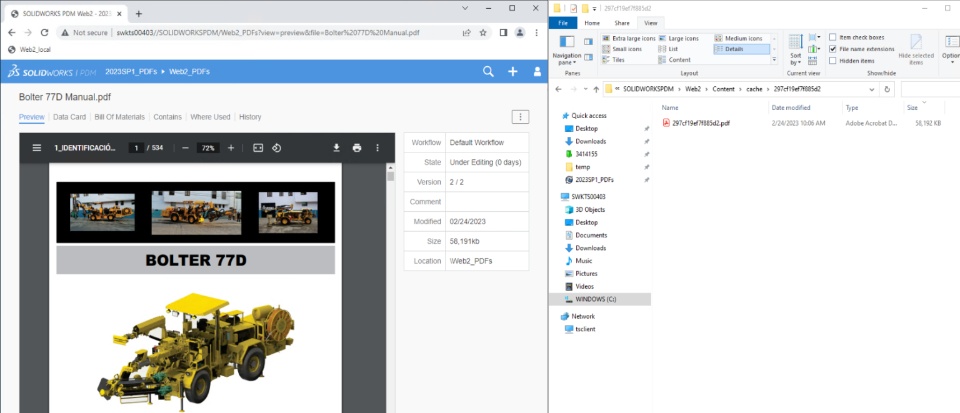Click the browser address bar URL
Viewport: 960px width, 413px height.
click(268, 32)
